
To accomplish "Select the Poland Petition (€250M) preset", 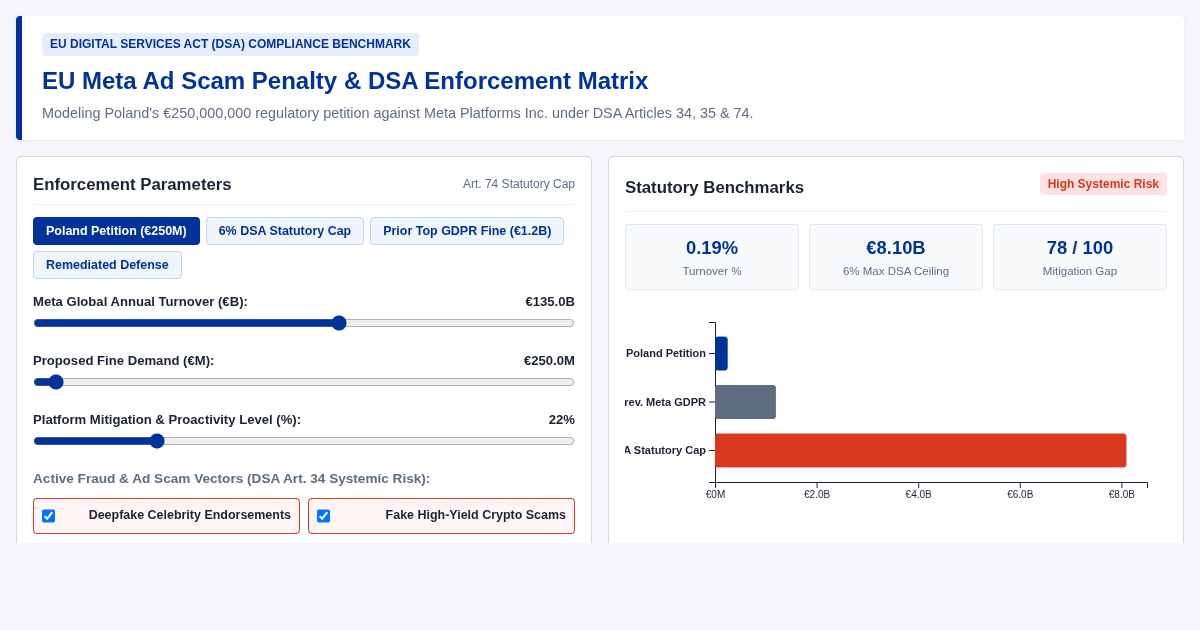I will pos(116,231).
